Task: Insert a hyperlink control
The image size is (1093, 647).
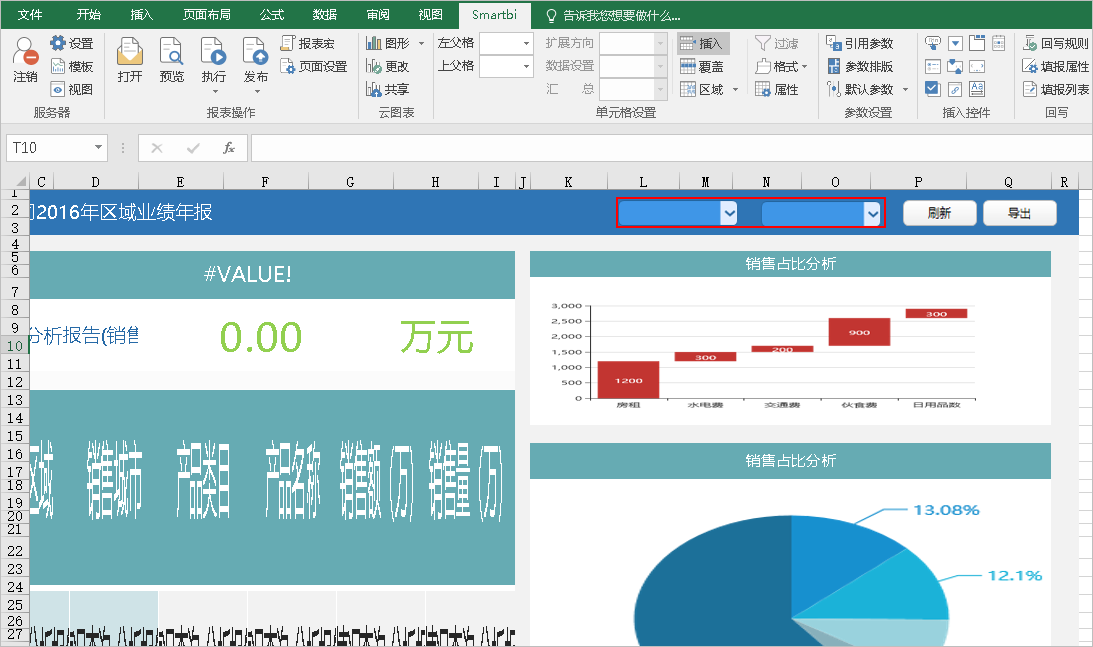Action: pos(955,89)
